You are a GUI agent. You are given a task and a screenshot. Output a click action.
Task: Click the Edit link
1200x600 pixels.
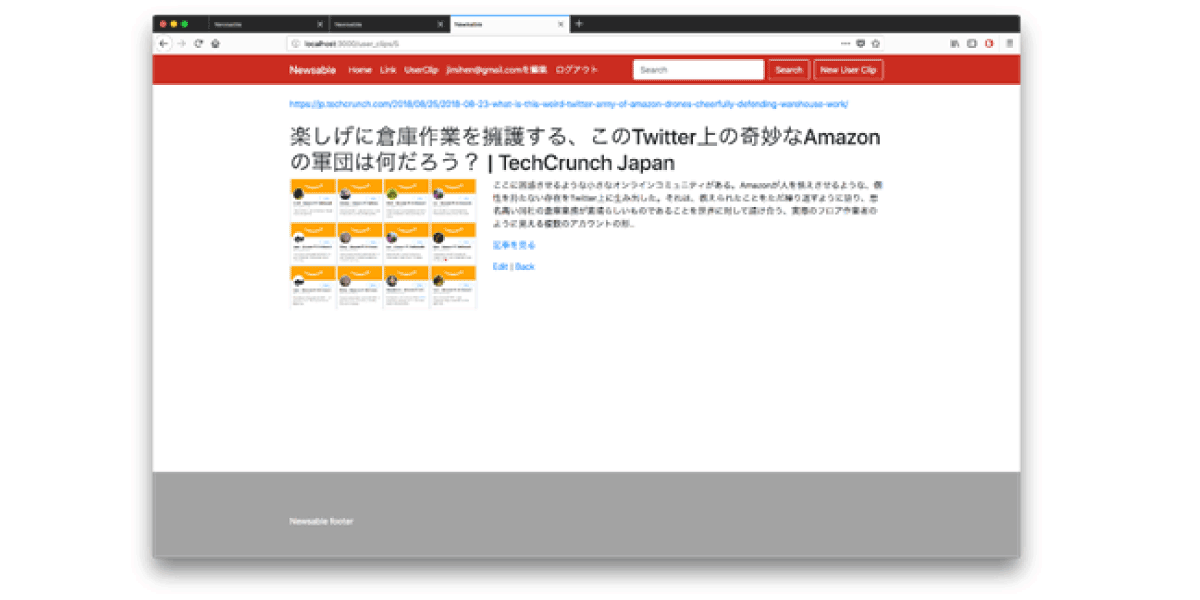click(500, 267)
